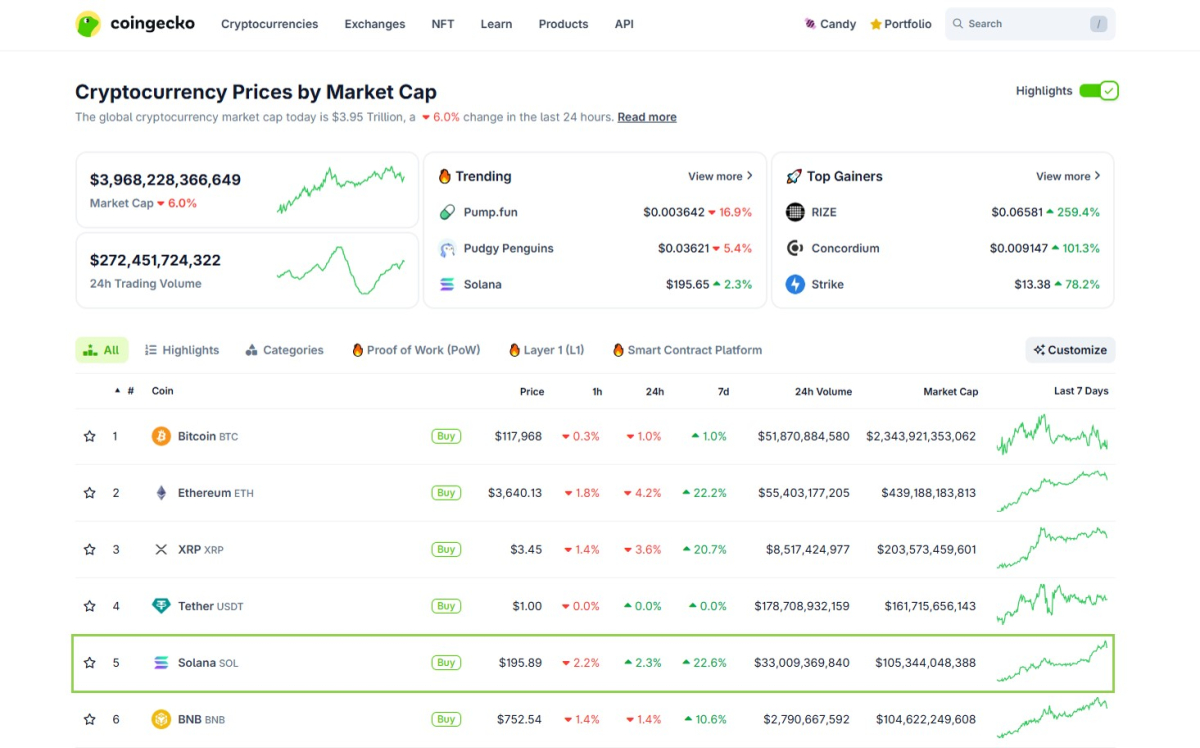Switch to the Categories tab
The width and height of the screenshot is (1200, 748).
point(284,350)
